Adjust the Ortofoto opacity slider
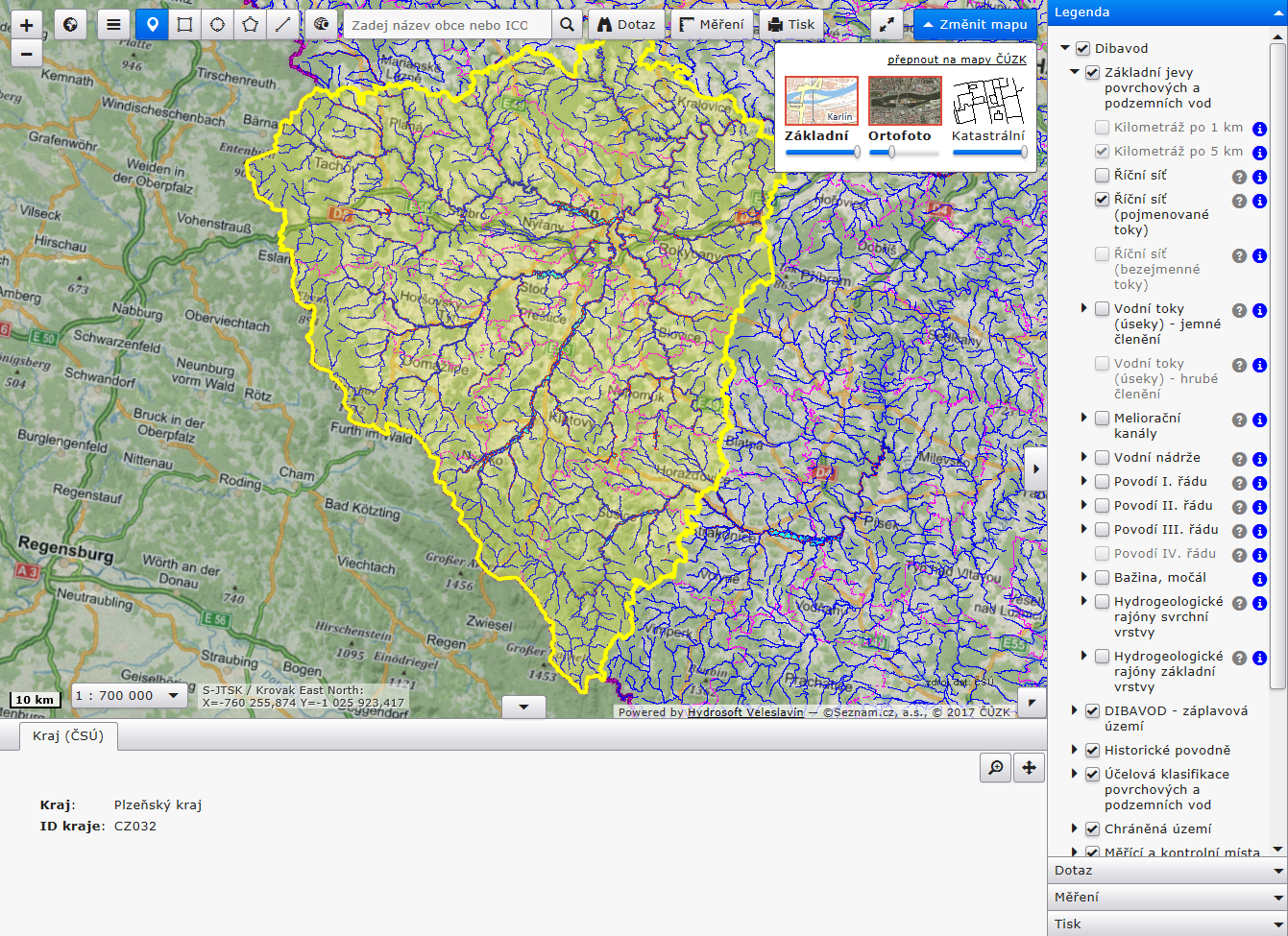Screen dimensions: 1288x936 click(x=904, y=152)
